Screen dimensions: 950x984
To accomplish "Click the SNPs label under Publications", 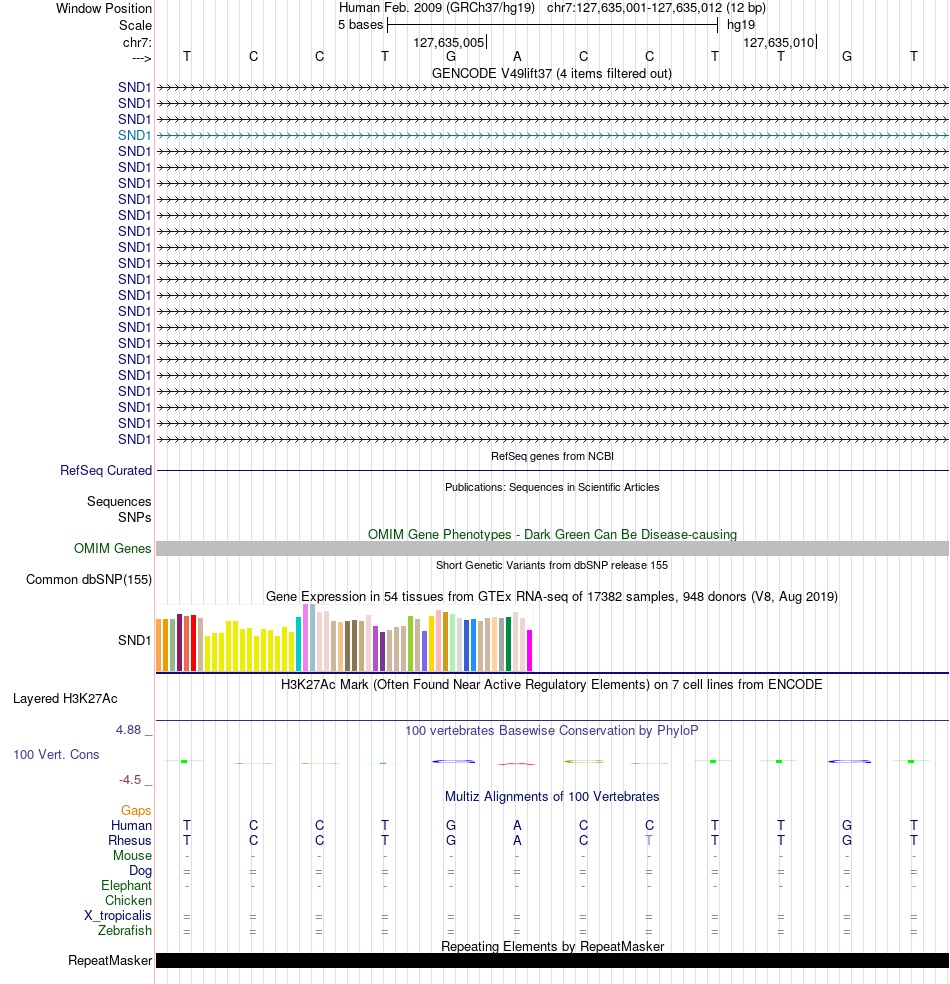I will click(x=134, y=518).
